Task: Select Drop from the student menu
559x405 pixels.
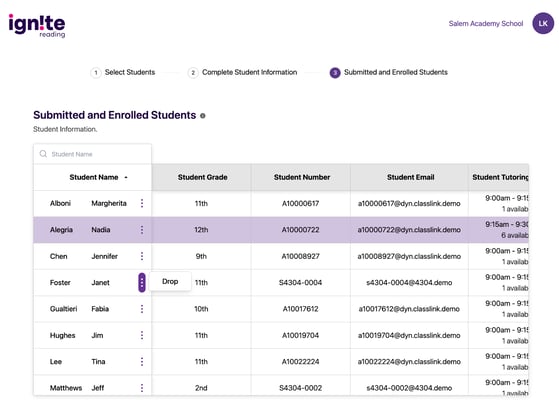Action: (x=170, y=281)
